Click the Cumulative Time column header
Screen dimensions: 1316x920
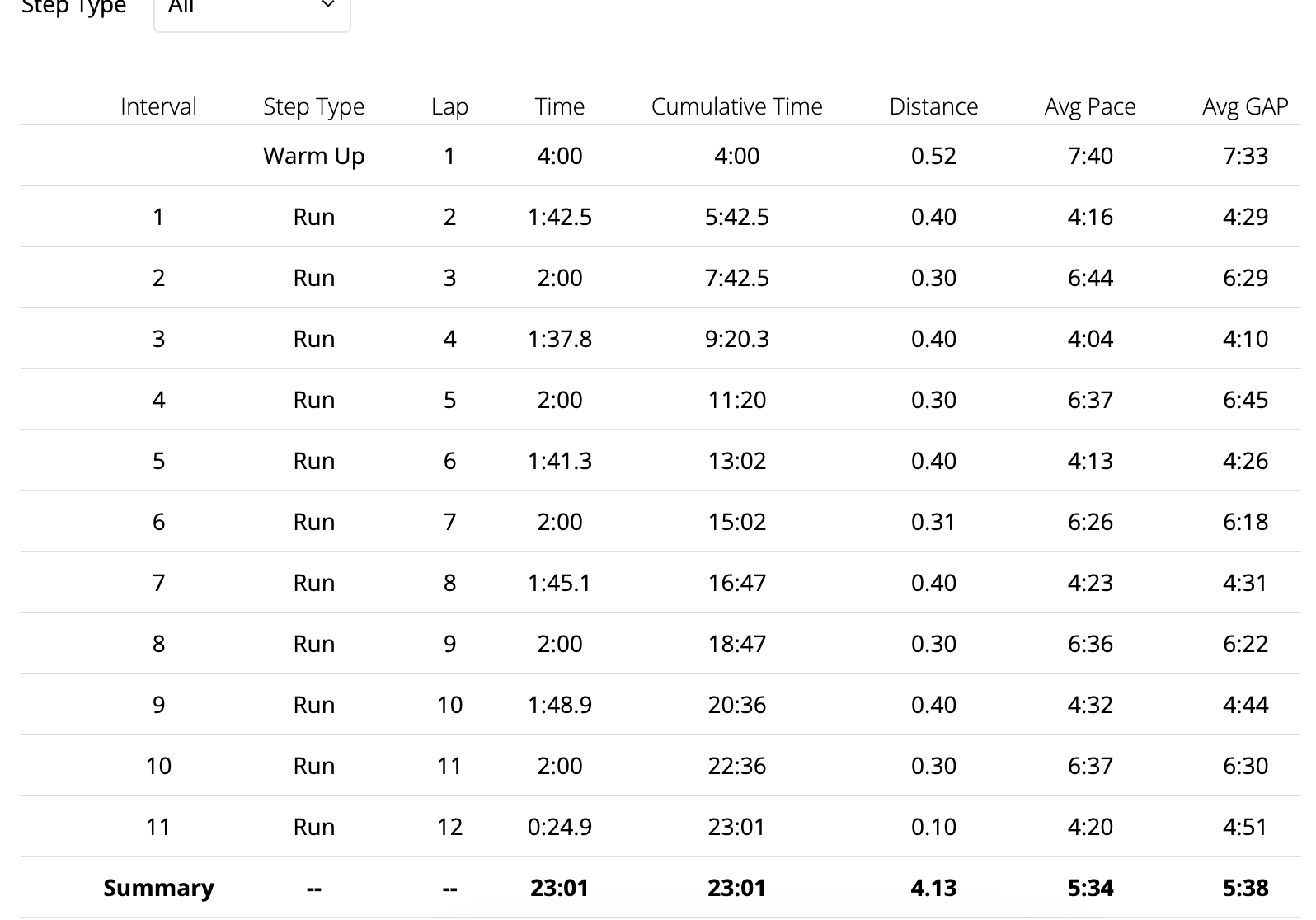point(736,106)
